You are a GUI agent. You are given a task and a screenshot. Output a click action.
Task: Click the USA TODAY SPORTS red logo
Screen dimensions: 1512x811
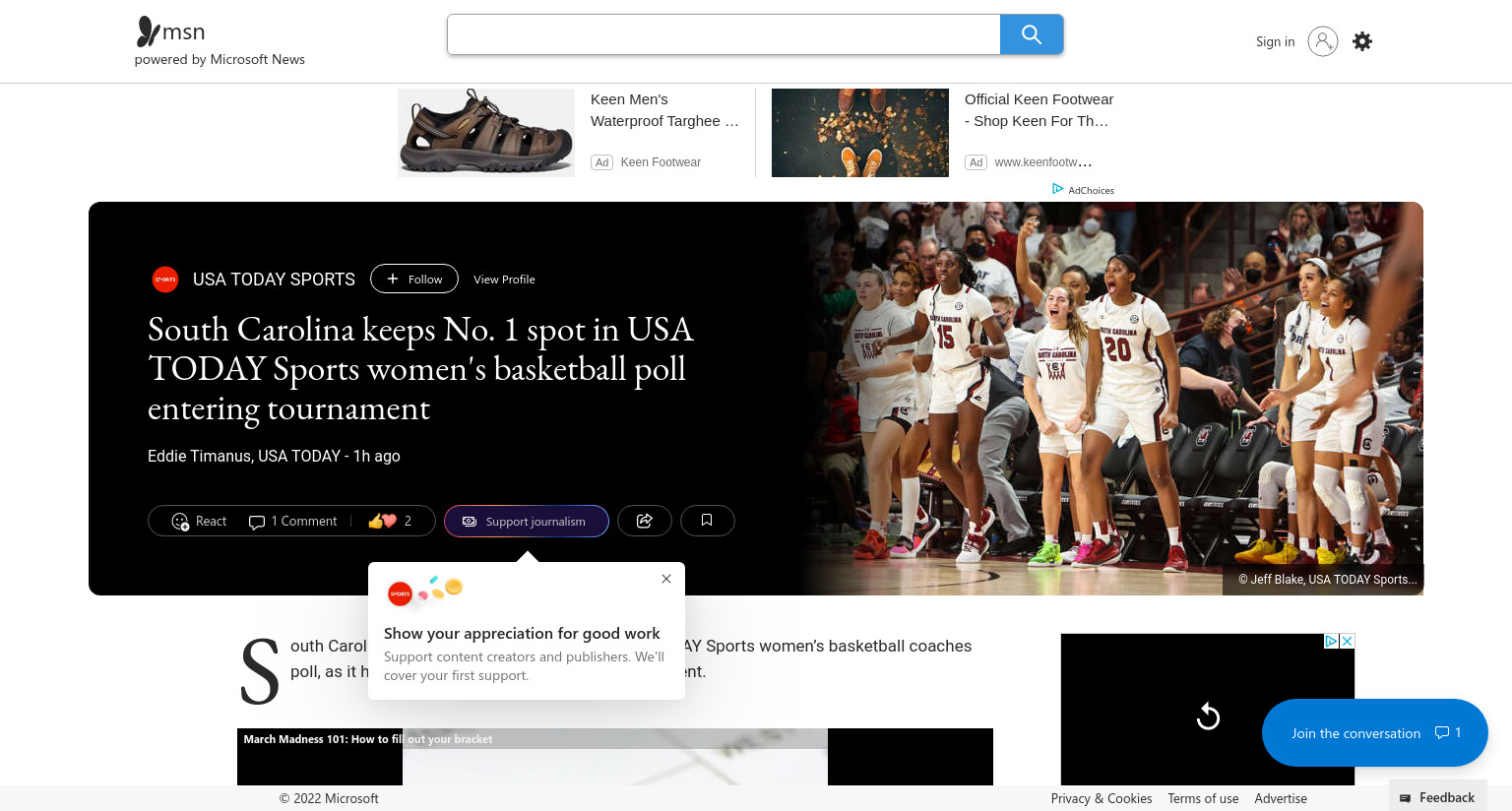pyautogui.click(x=165, y=280)
